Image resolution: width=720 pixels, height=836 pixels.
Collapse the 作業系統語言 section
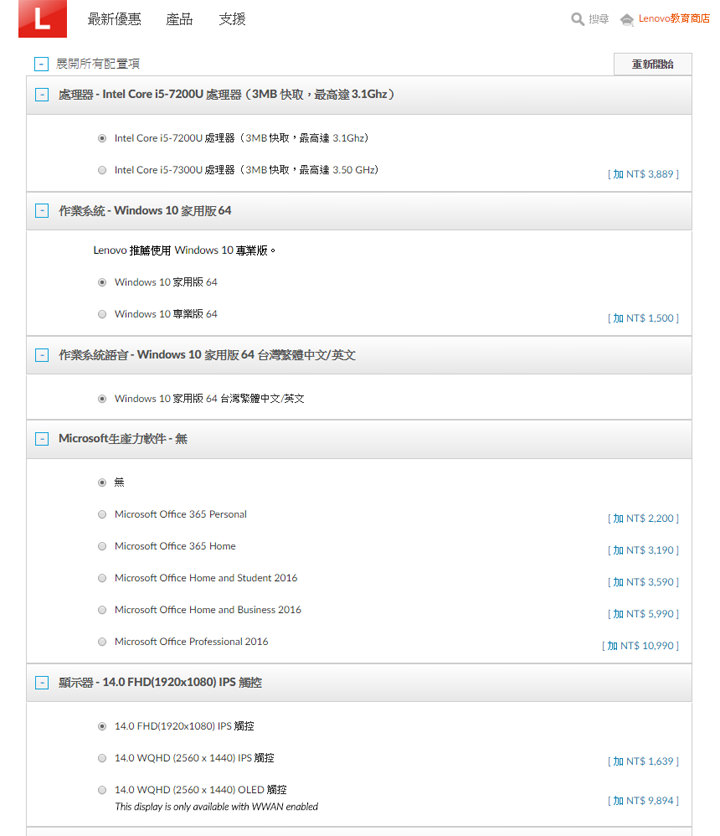point(42,355)
